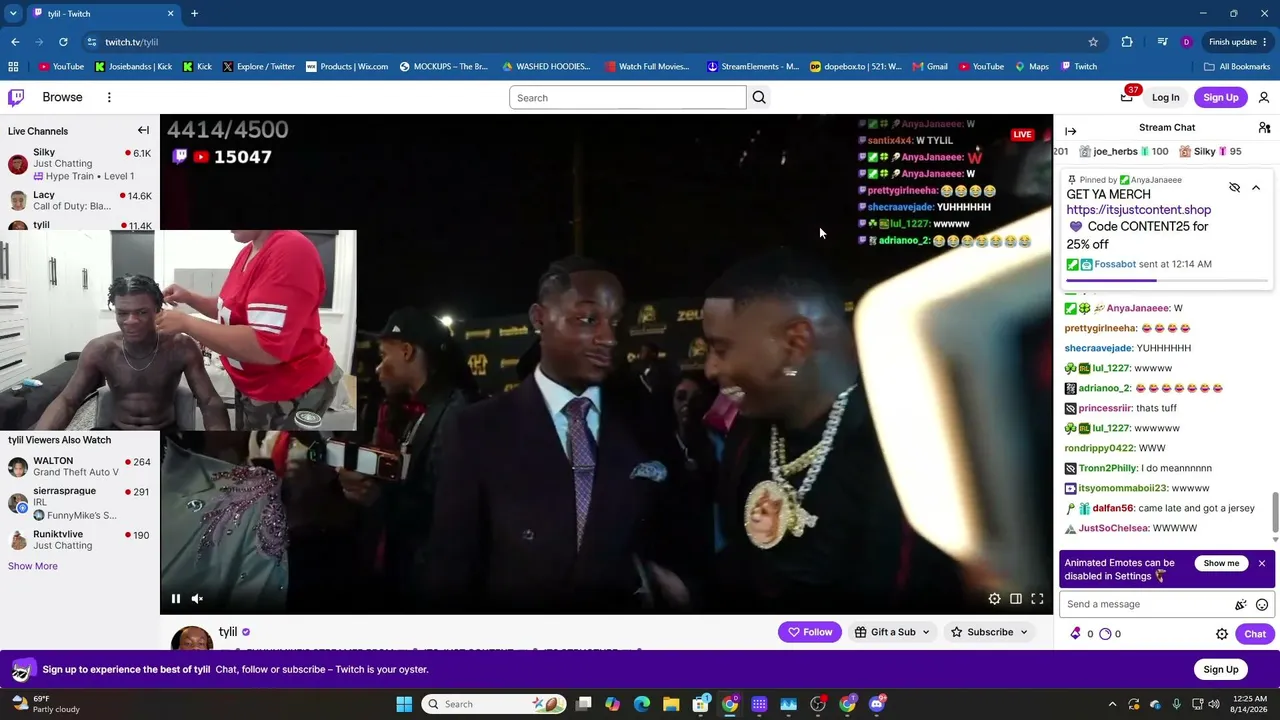Open the user account icon
1280x720 pixels.
tap(1264, 97)
